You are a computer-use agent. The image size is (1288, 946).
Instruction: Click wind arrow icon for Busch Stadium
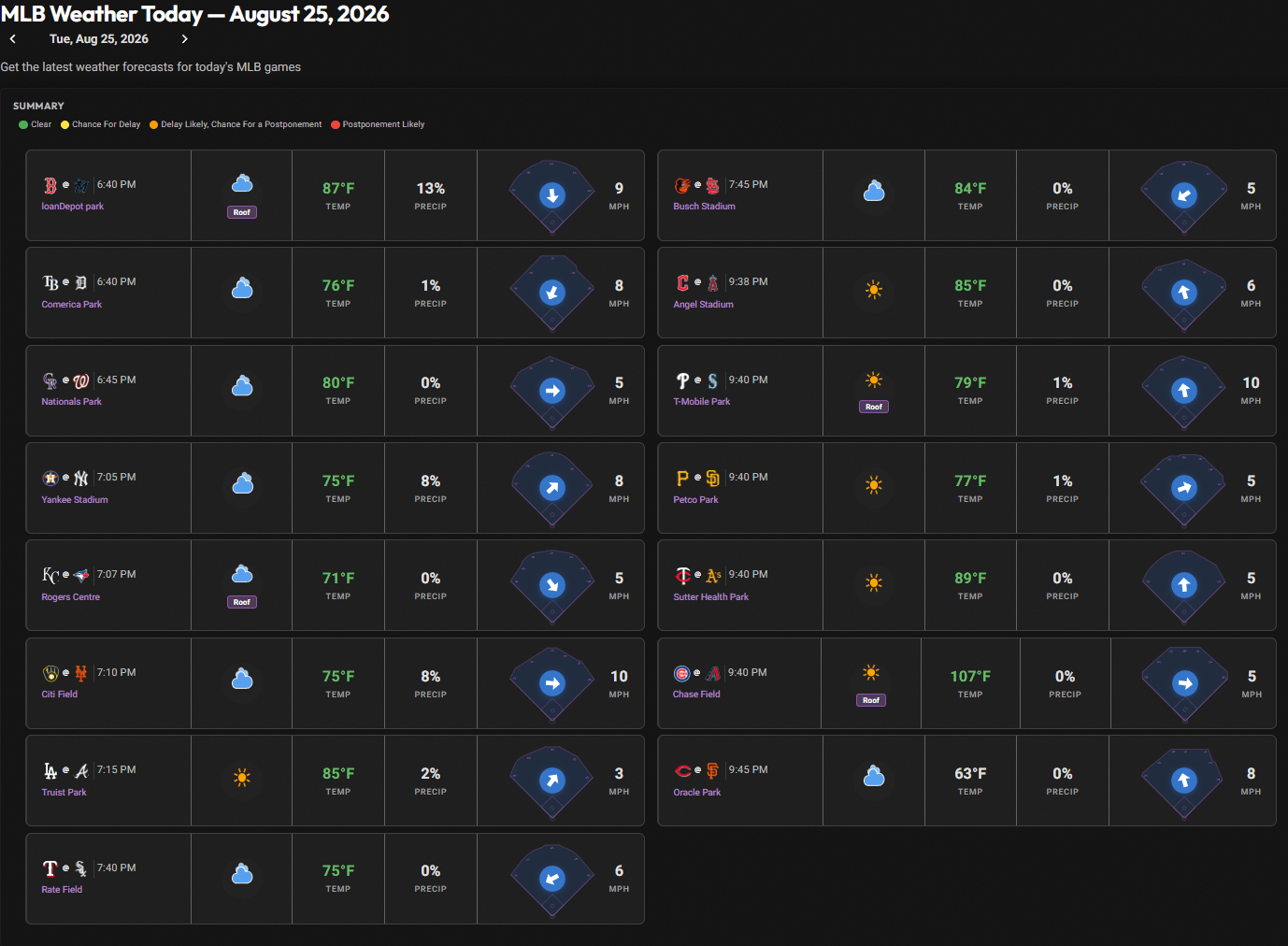pos(1184,195)
